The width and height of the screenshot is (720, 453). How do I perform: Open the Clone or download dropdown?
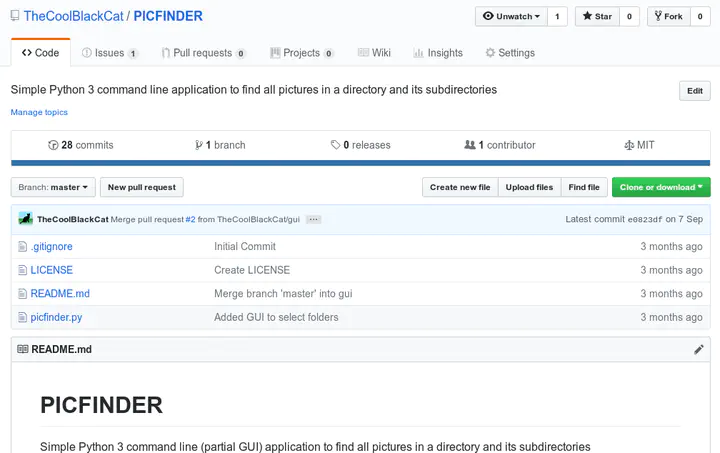(661, 187)
